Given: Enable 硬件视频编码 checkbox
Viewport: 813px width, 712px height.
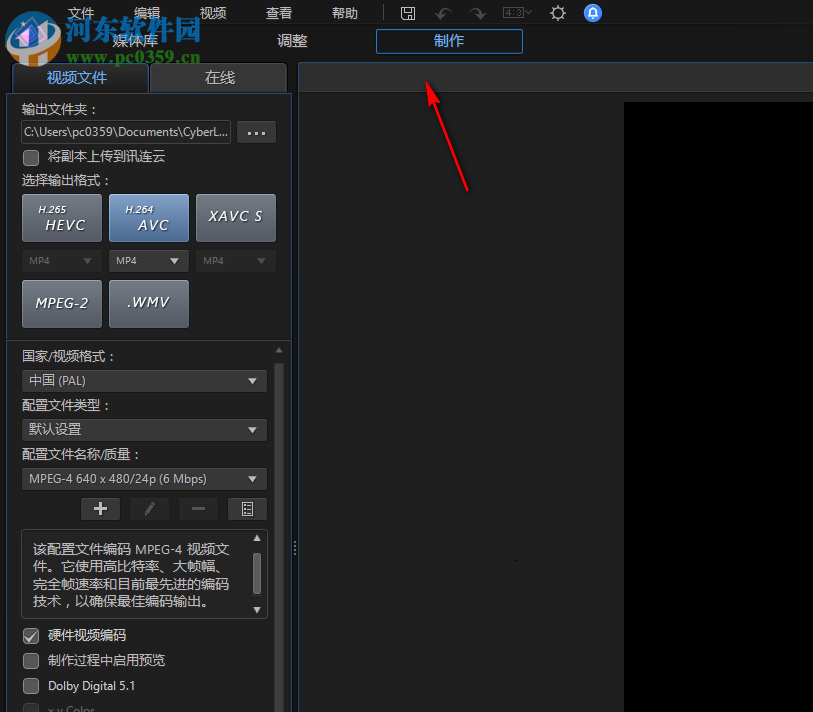Looking at the screenshot, I should [x=31, y=636].
